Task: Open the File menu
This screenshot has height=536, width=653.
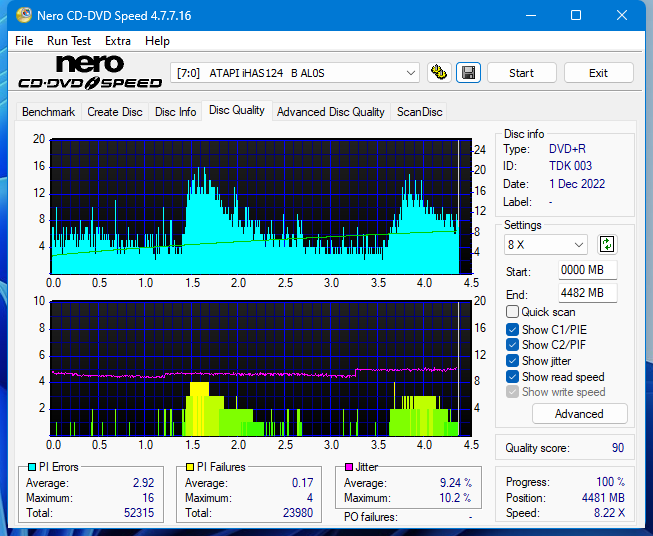Action: (24, 41)
